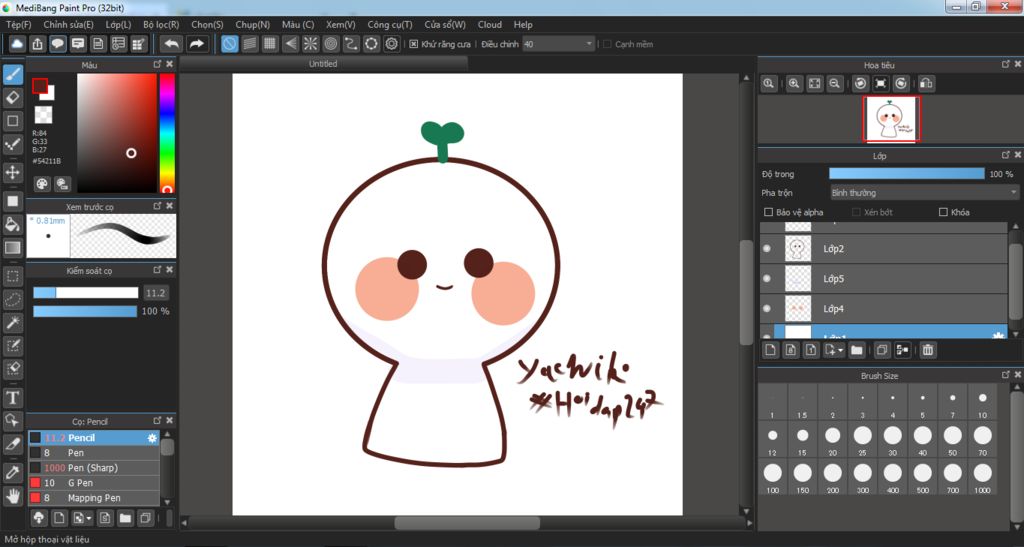
Task: Toggle the Khử răng cưa checkbox
Action: click(413, 44)
